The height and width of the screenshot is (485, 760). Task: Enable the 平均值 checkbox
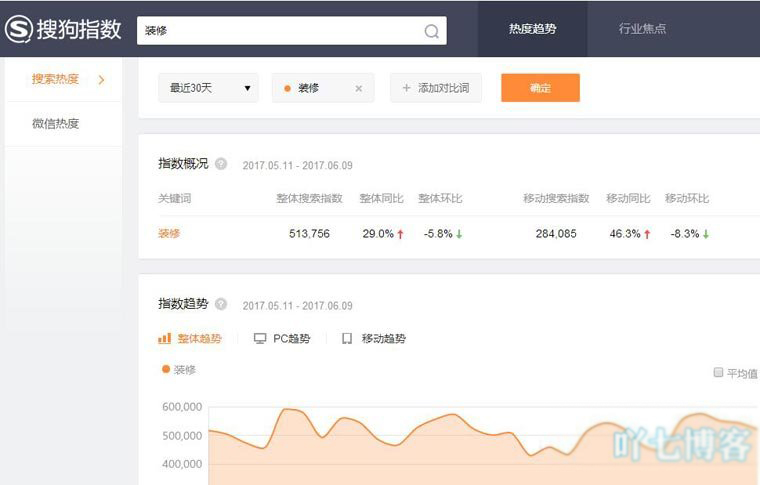tap(718, 372)
